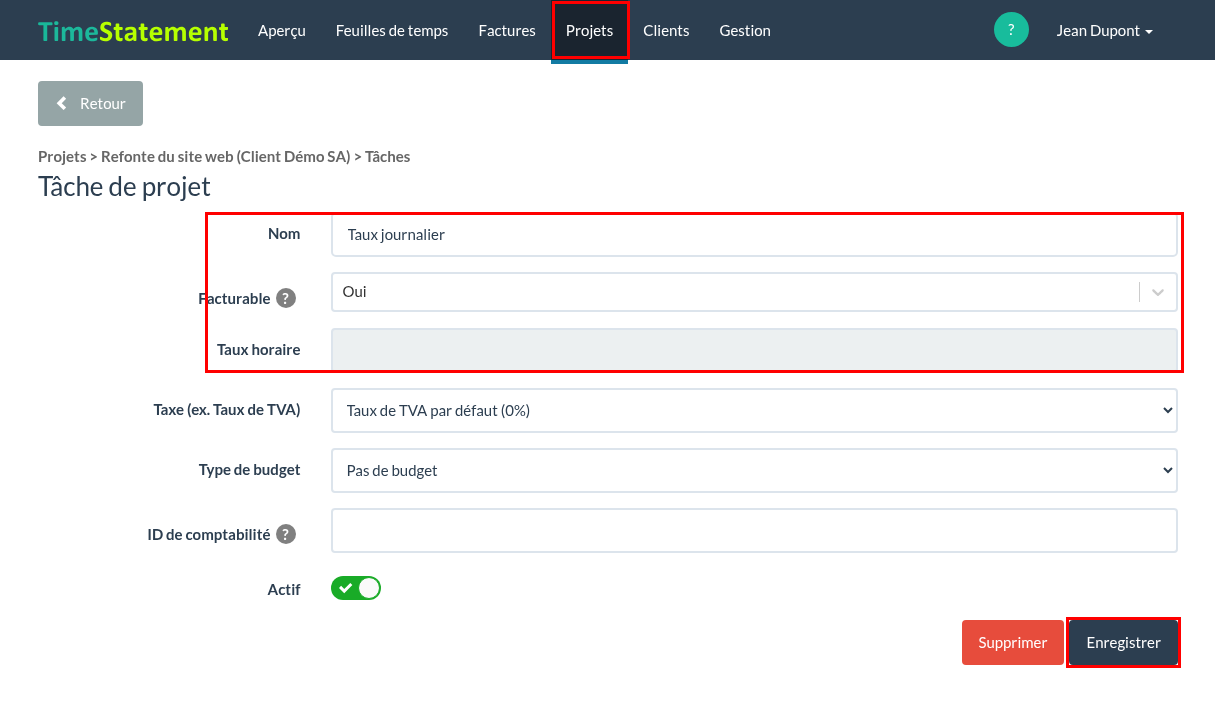1215x713 pixels.
Task: Focus the ID de comptabilité input
Action: [x=754, y=531]
